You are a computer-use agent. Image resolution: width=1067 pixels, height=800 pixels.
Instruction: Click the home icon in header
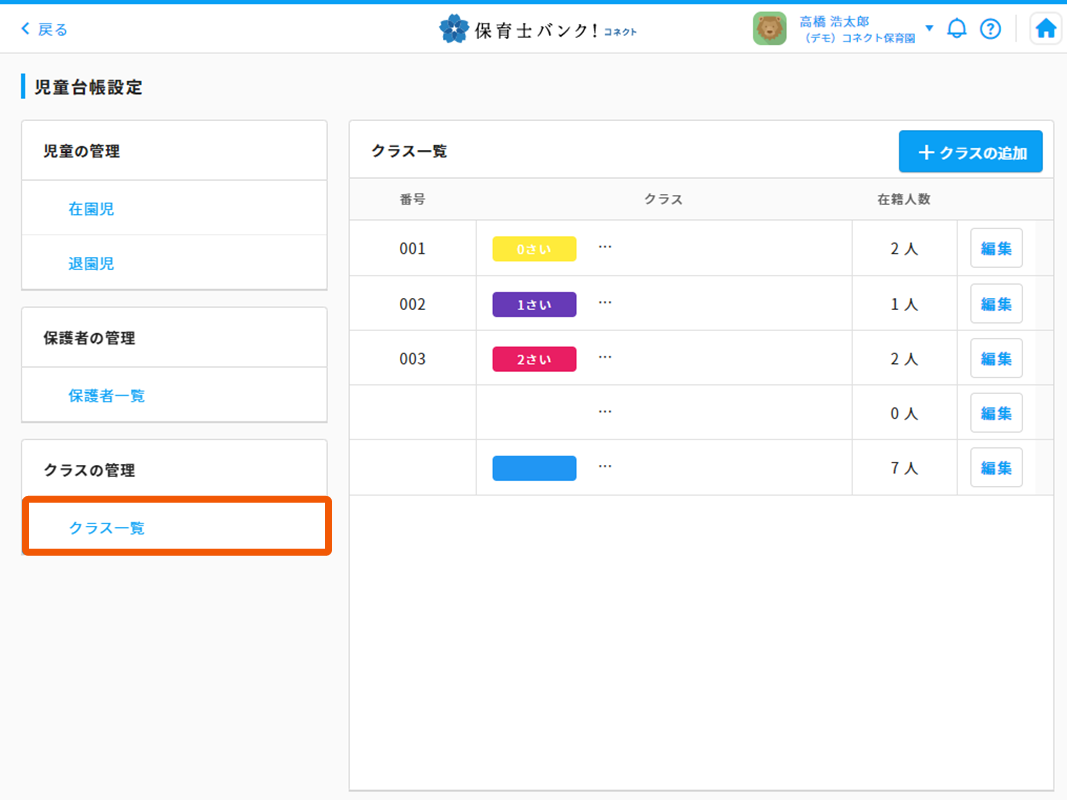pyautogui.click(x=1045, y=29)
